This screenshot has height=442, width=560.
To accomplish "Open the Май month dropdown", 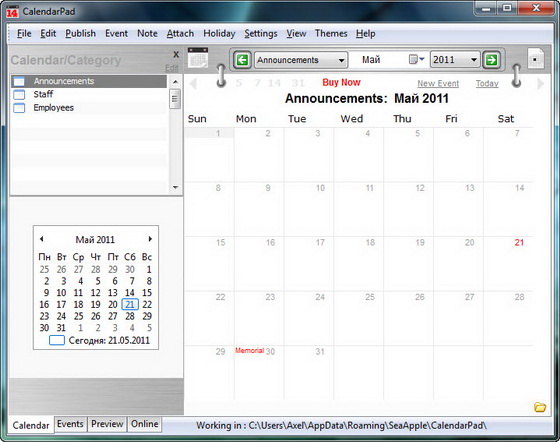I will click(x=421, y=59).
